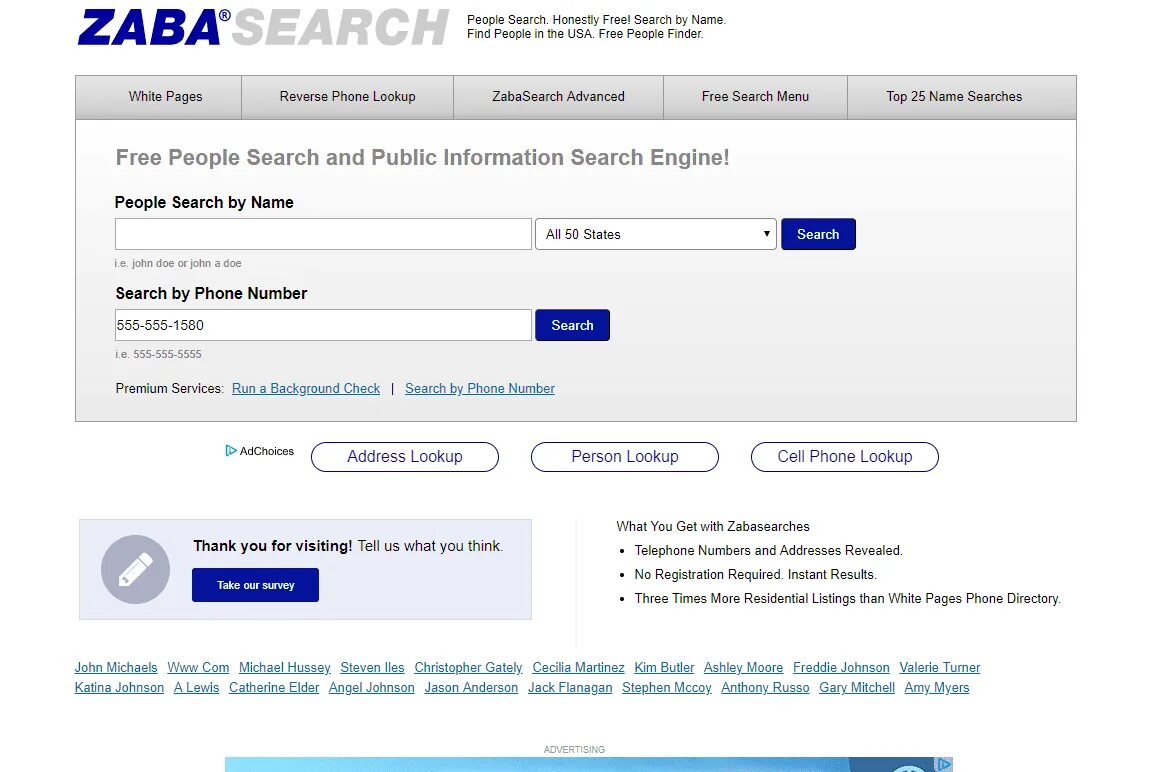
Task: Open the Cecilia Martinez link
Action: coord(578,667)
